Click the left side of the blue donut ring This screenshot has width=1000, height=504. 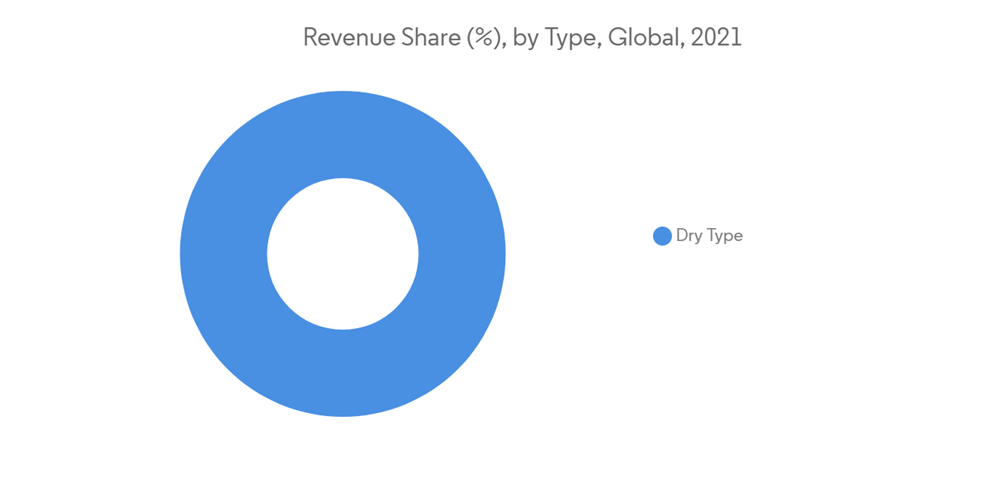223,254
